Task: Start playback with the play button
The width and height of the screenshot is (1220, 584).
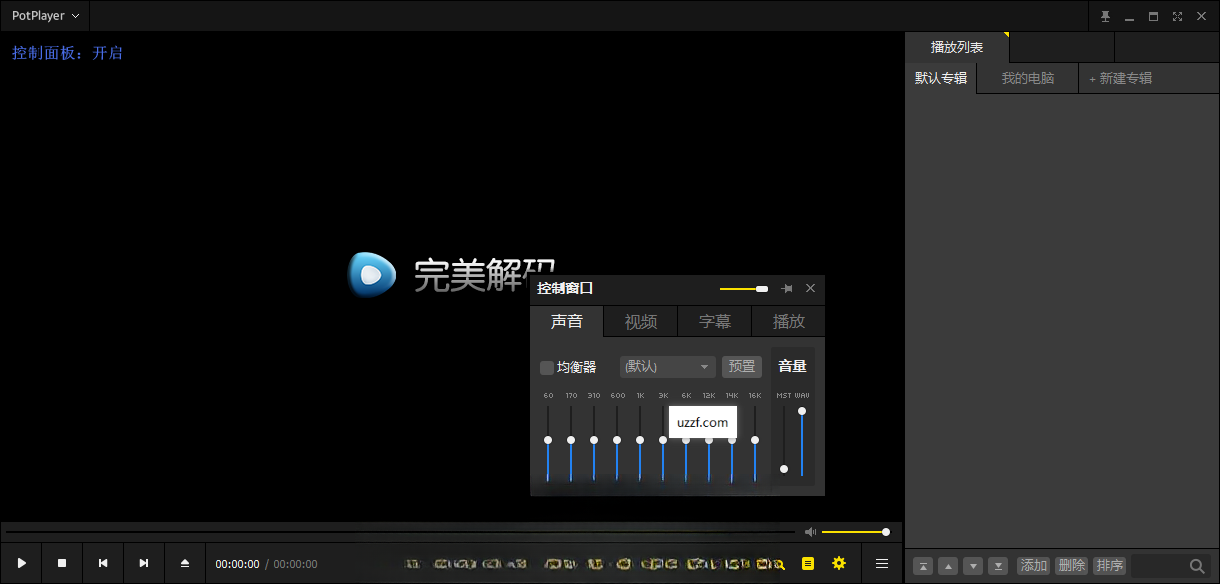Action: (x=21, y=564)
